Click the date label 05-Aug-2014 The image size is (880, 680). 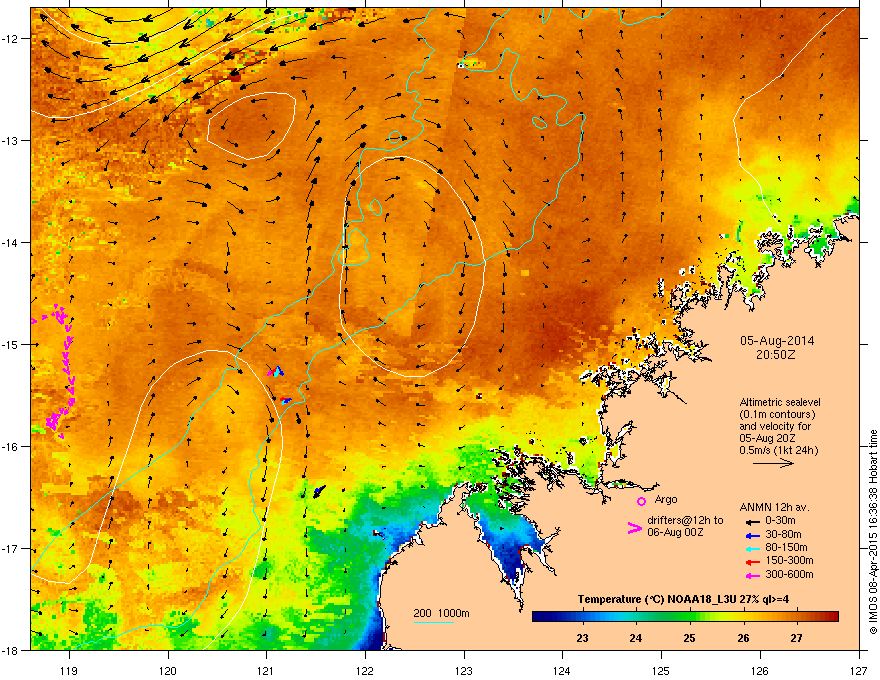coord(777,341)
